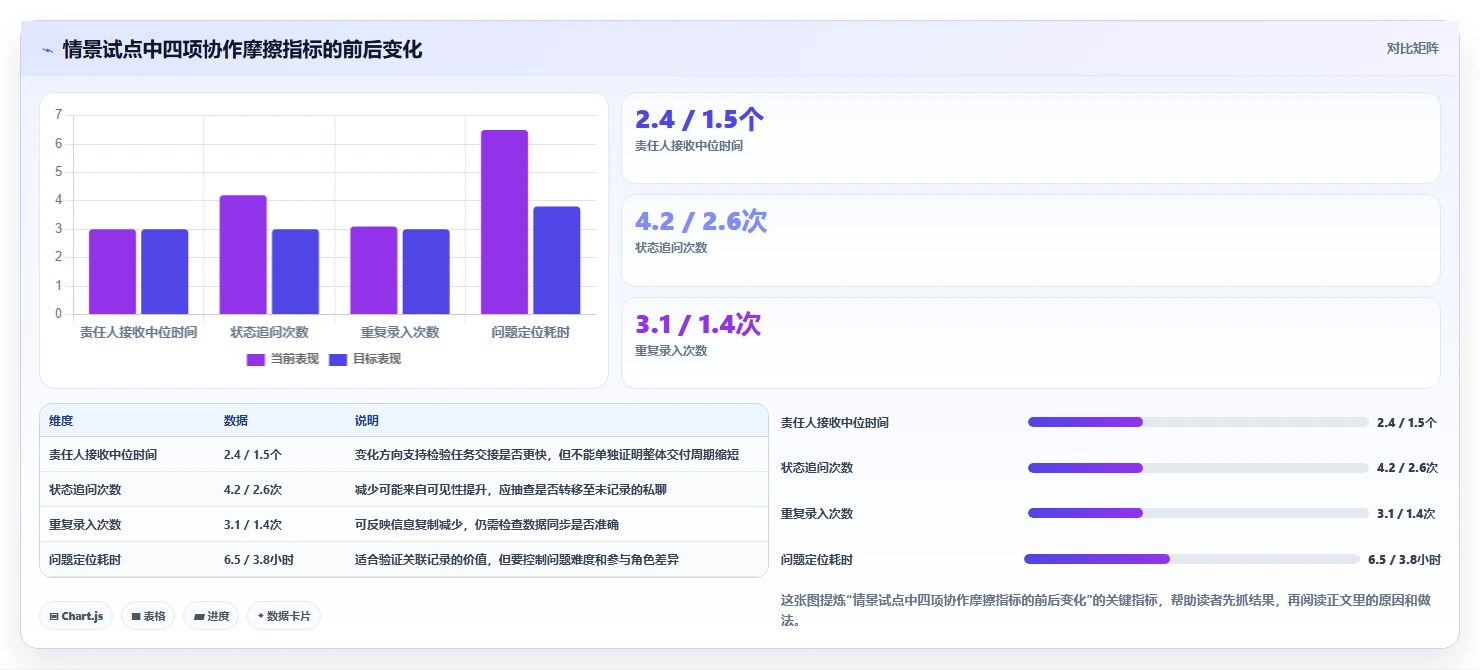The width and height of the screenshot is (1480, 670).
Task: Click the 数据卡片 tag chip
Action: coord(284,616)
